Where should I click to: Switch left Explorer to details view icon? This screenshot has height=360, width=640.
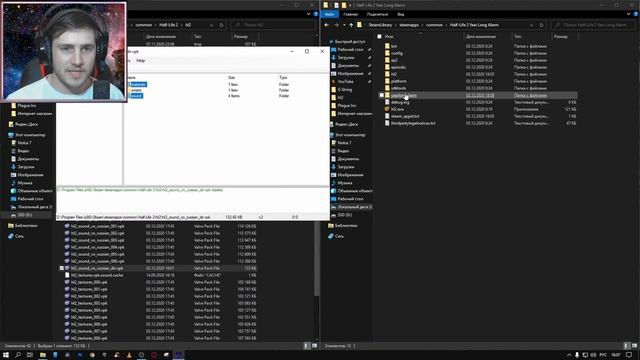(307, 346)
